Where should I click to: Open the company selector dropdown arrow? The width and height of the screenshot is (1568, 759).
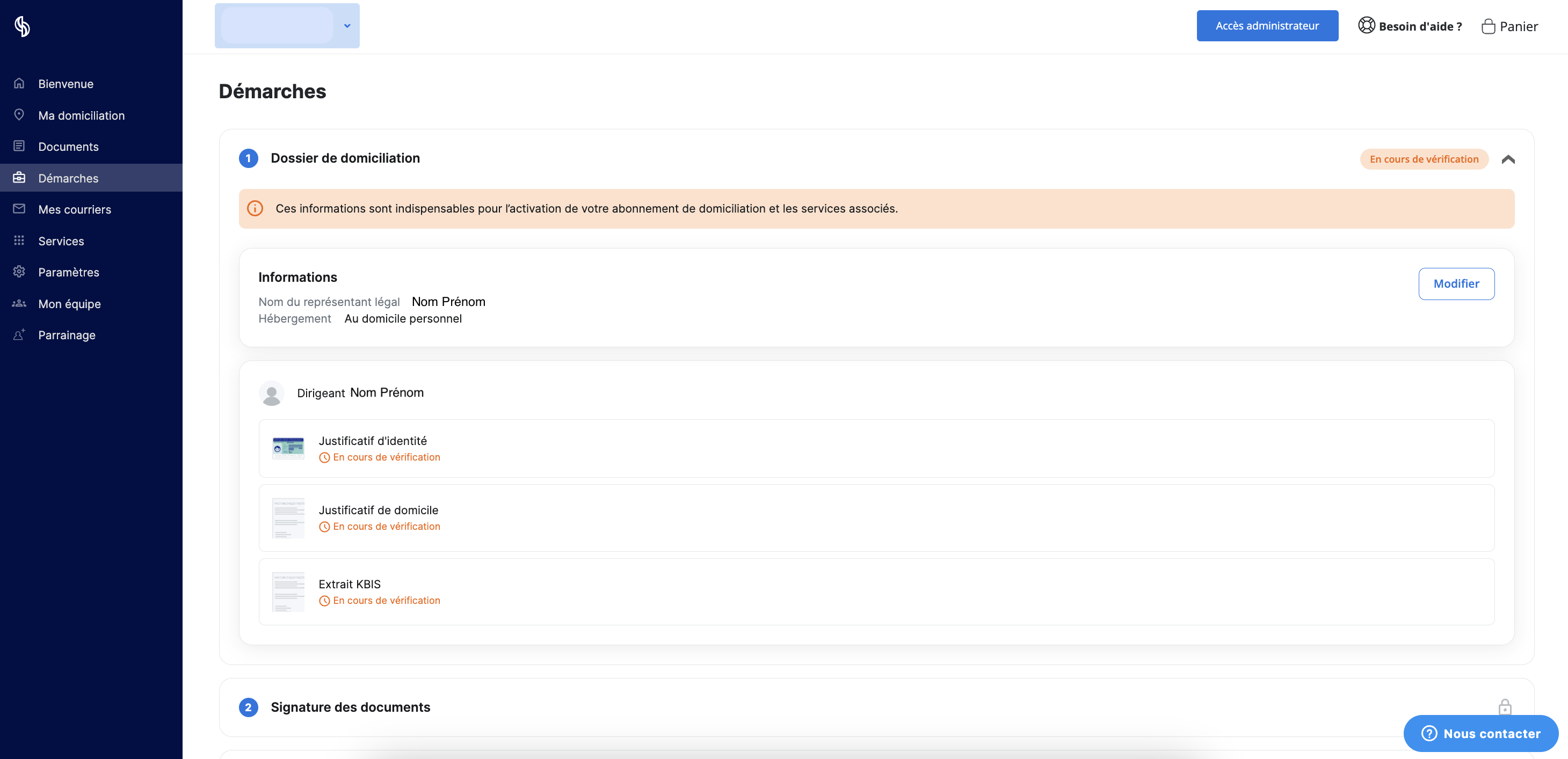click(347, 26)
